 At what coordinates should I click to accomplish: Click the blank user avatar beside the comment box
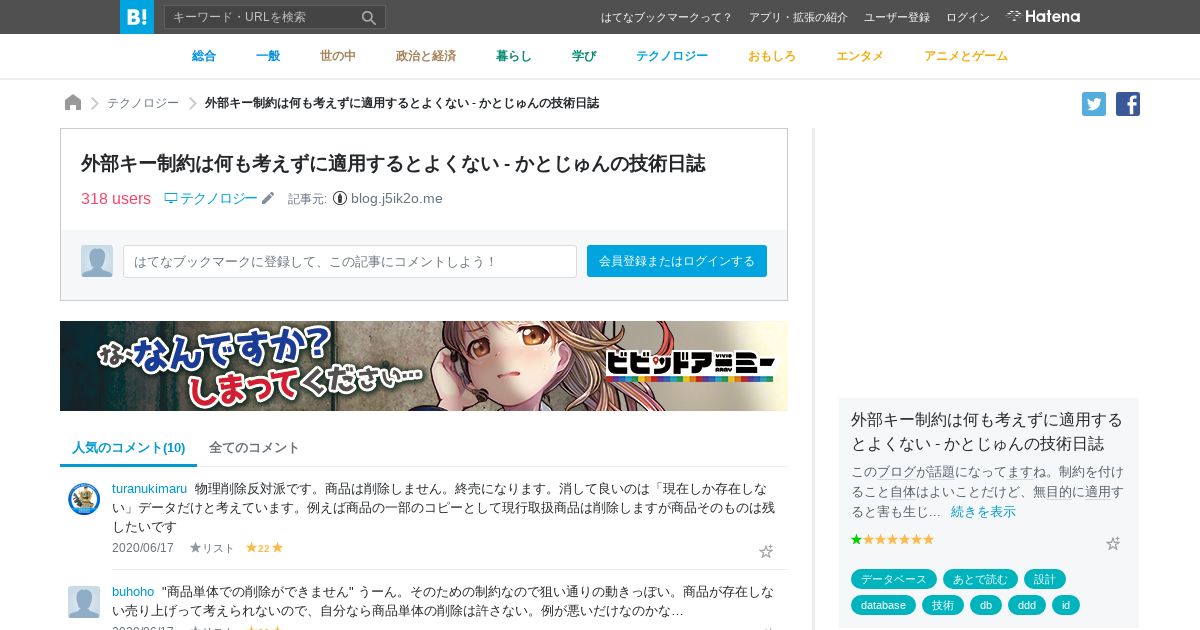pos(97,261)
